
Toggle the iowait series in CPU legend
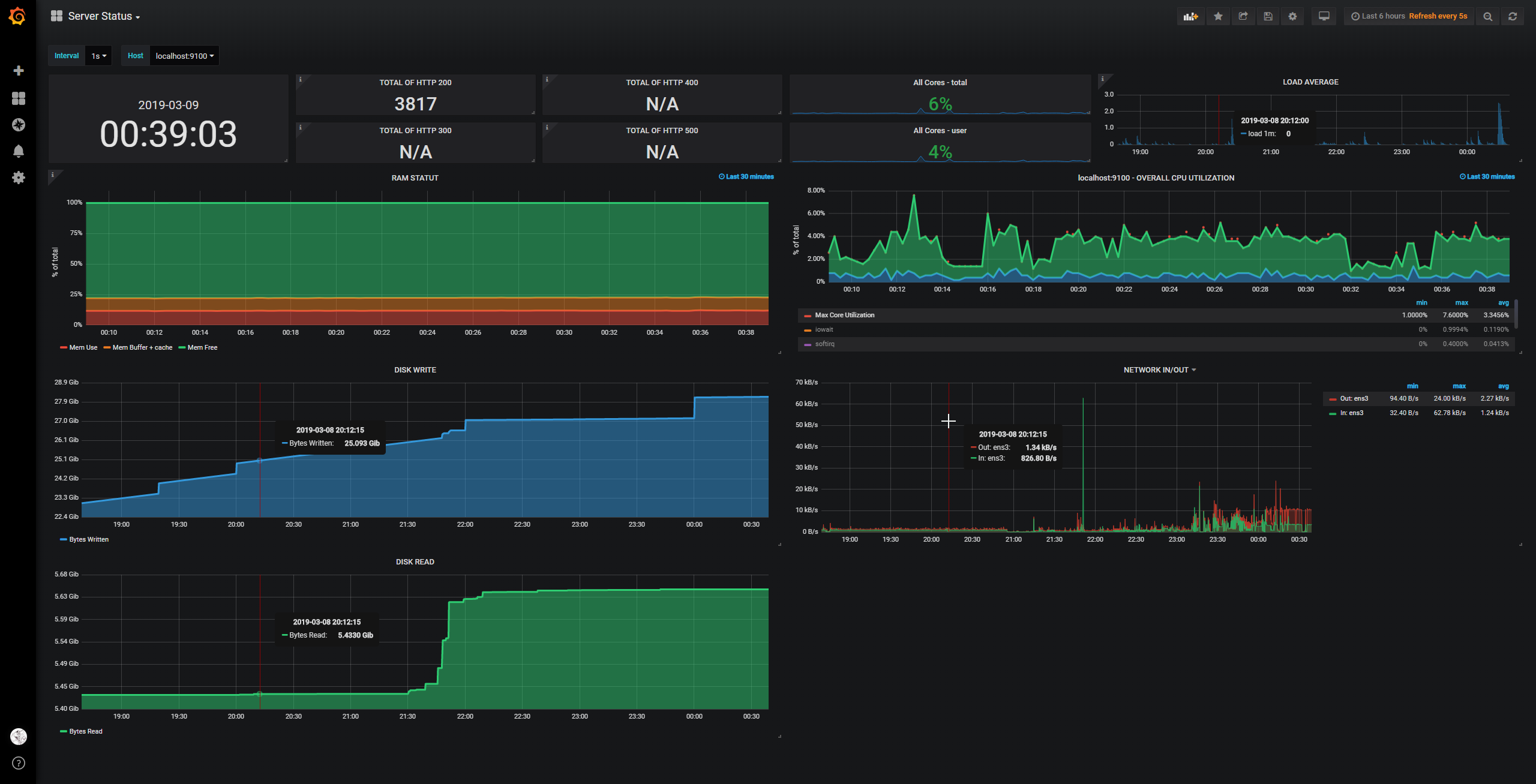824,330
